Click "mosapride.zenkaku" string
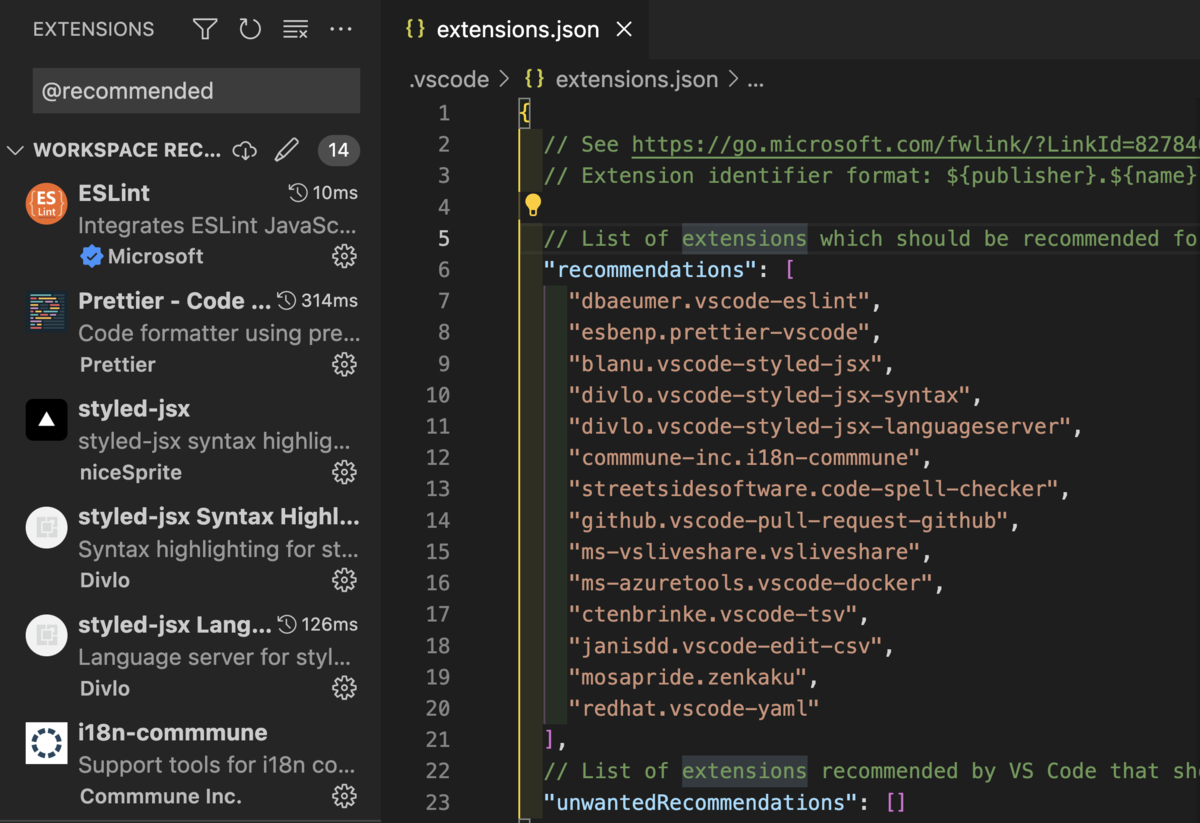 coord(687,677)
